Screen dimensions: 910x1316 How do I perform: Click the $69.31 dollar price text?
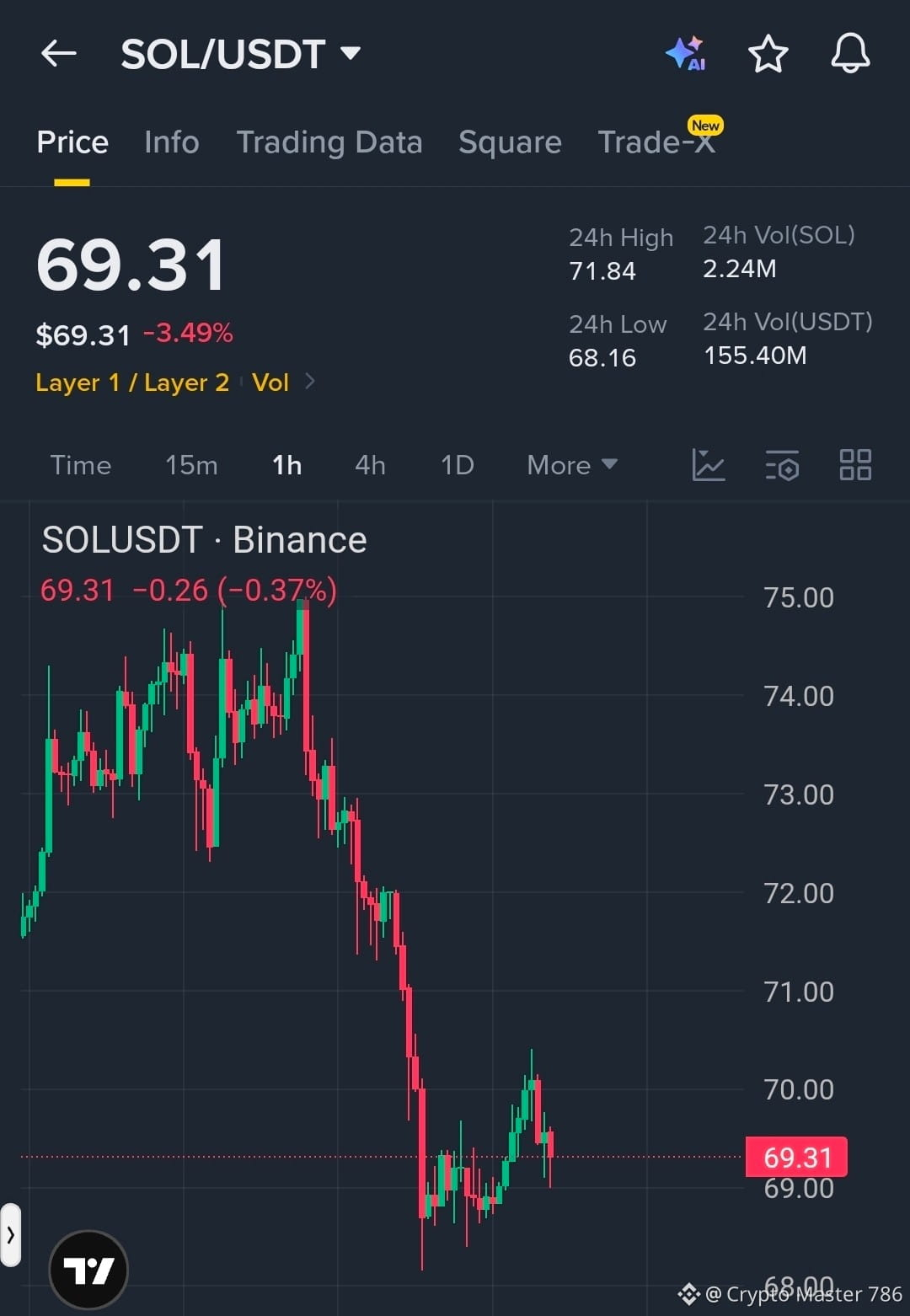click(83, 335)
